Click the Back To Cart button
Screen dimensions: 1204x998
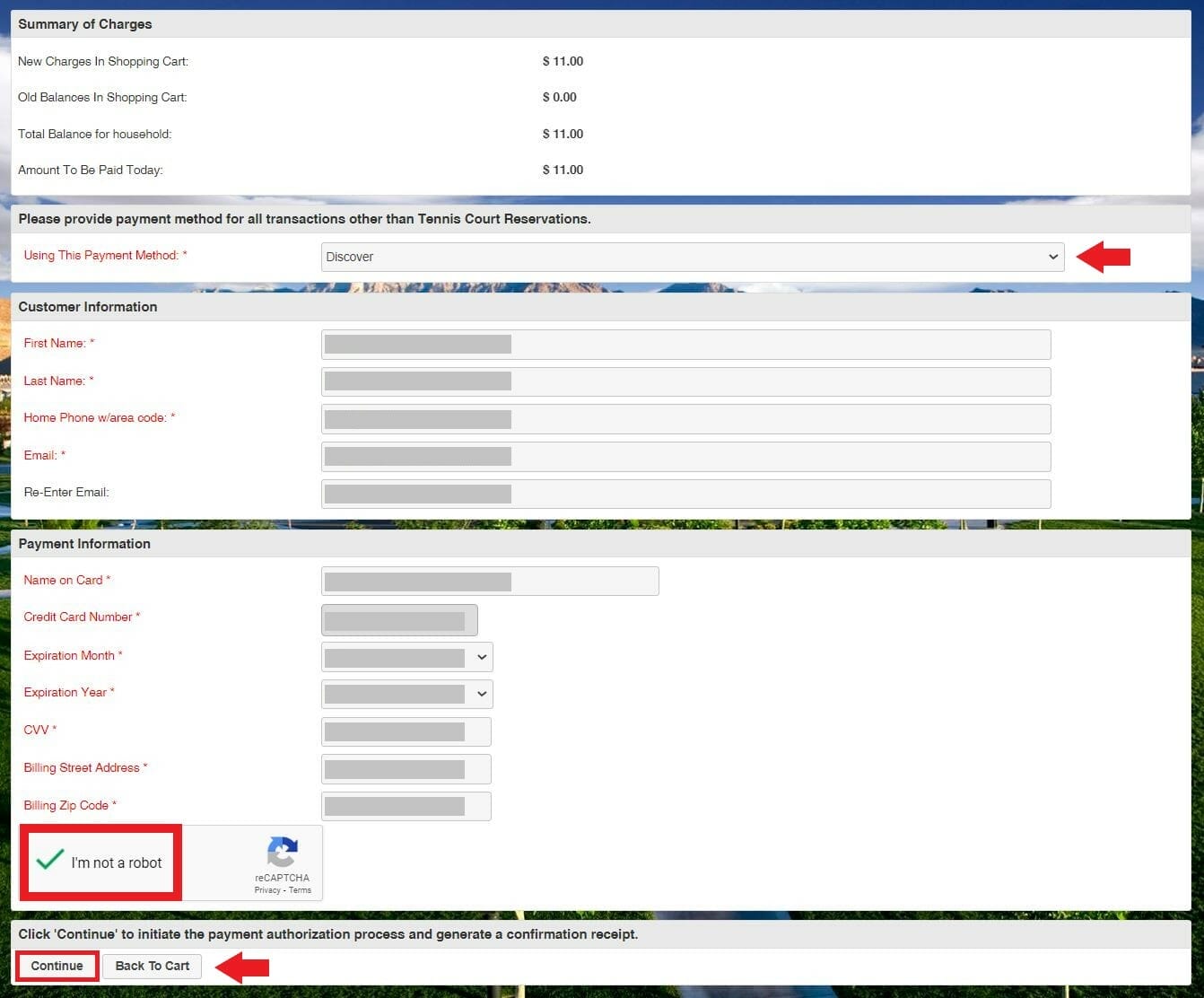tap(152, 966)
